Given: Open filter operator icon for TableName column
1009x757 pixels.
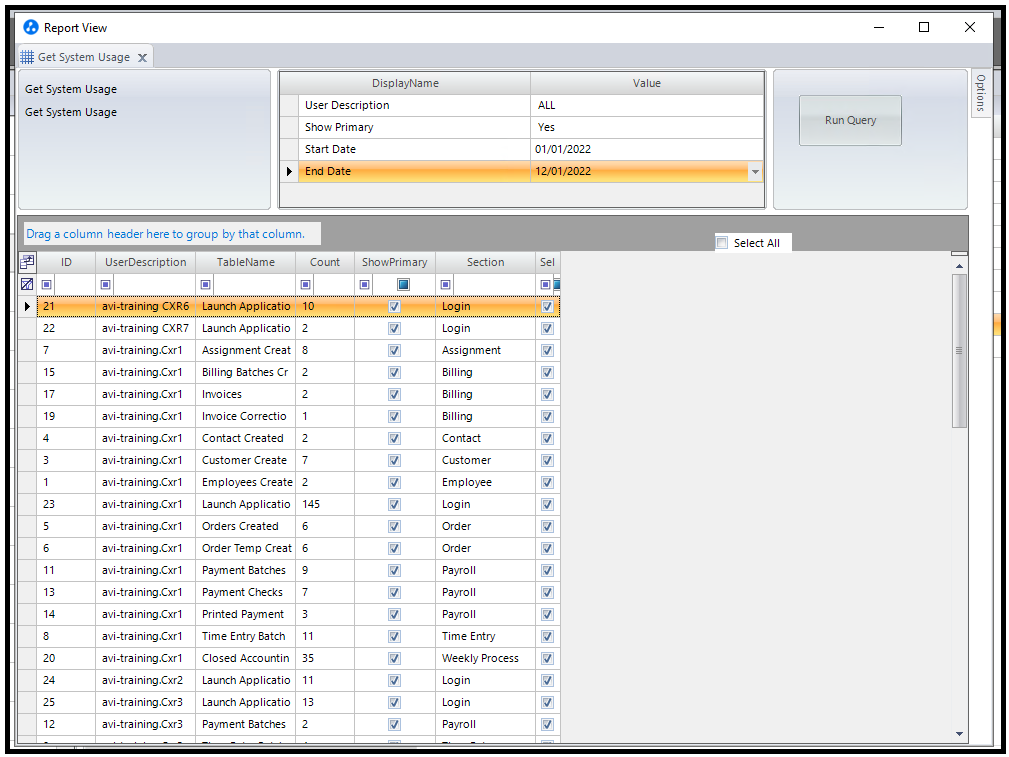Looking at the screenshot, I should click(206, 284).
